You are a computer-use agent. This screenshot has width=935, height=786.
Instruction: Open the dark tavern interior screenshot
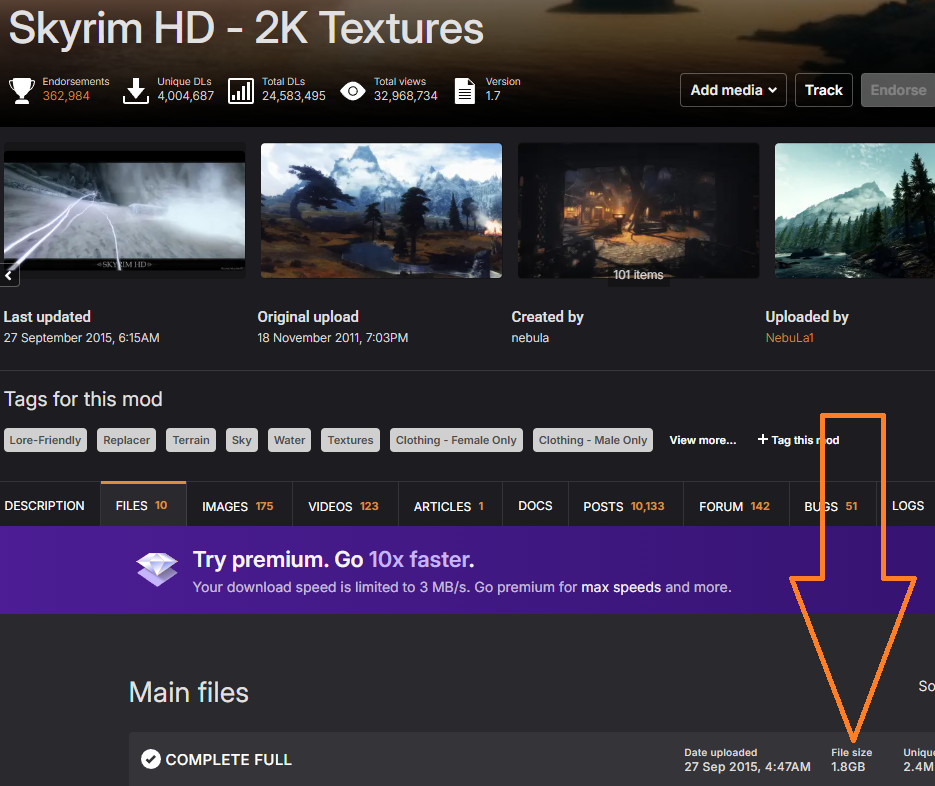639,210
